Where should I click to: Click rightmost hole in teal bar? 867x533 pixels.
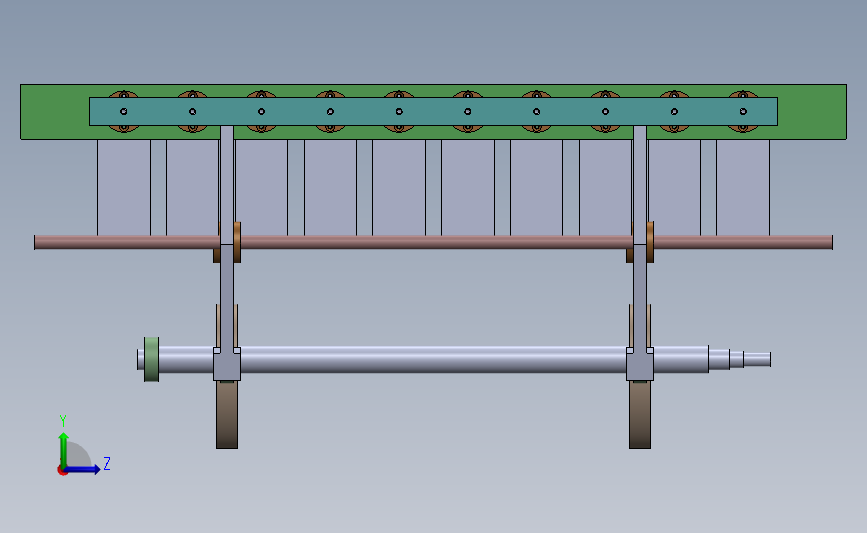click(743, 112)
